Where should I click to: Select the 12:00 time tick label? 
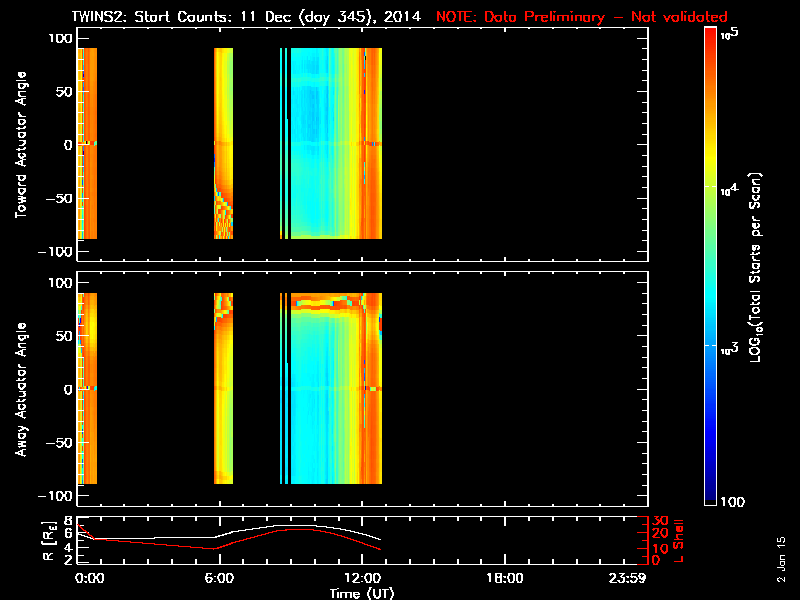click(362, 578)
